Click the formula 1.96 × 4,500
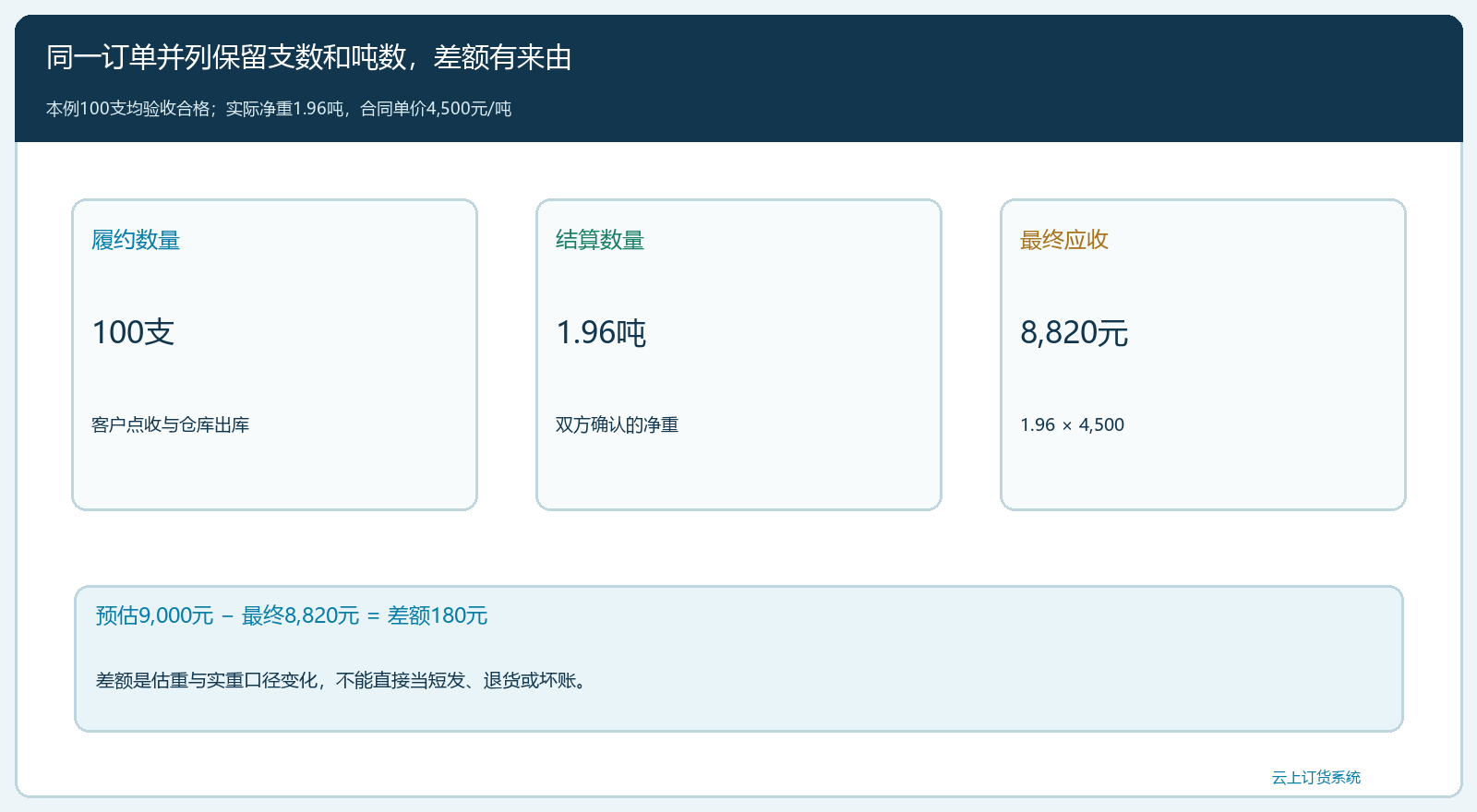This screenshot has height=812, width=1477. [1073, 424]
